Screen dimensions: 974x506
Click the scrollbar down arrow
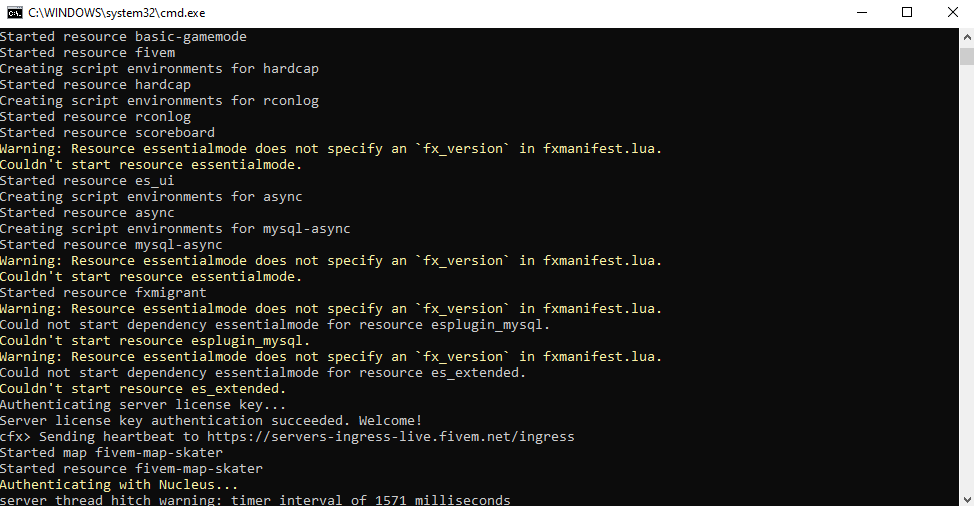point(967,499)
